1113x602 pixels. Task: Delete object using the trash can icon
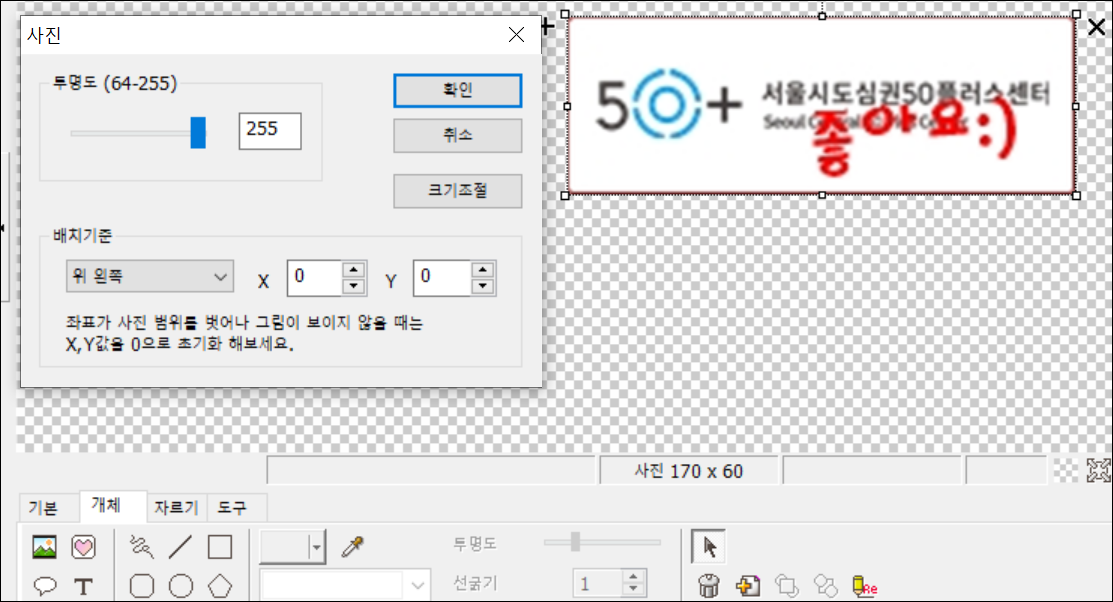pos(708,586)
